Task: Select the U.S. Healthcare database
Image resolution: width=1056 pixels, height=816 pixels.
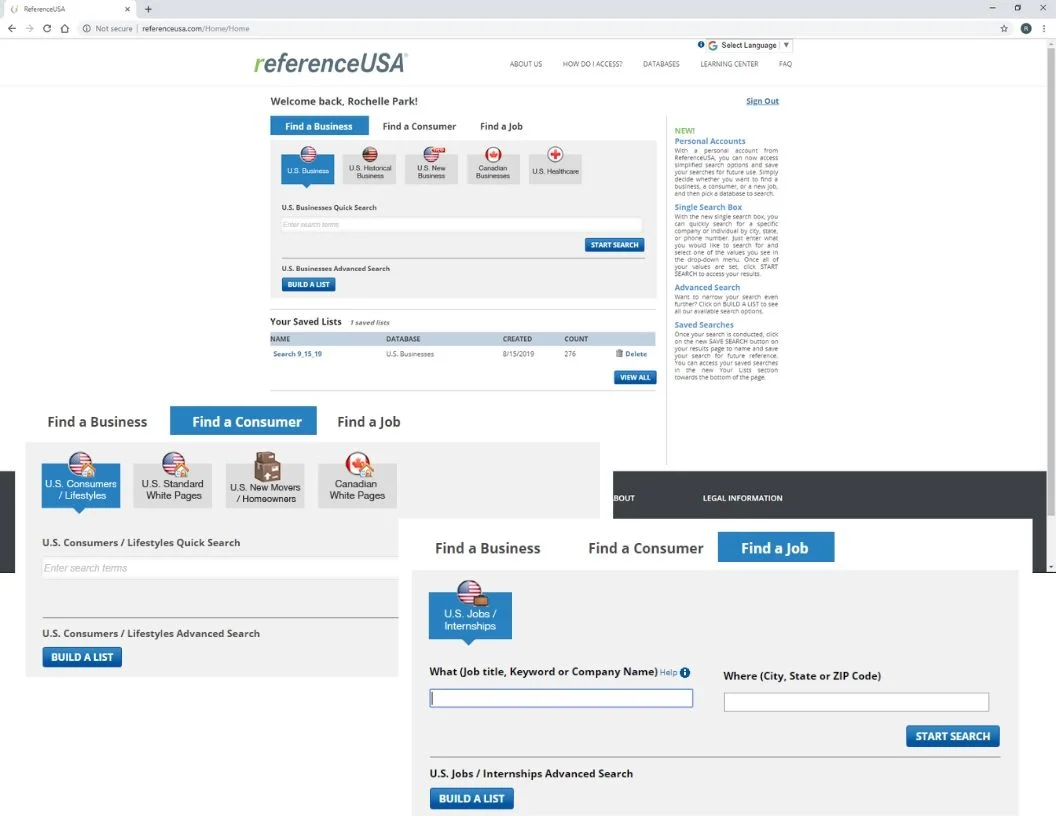Action: (555, 165)
